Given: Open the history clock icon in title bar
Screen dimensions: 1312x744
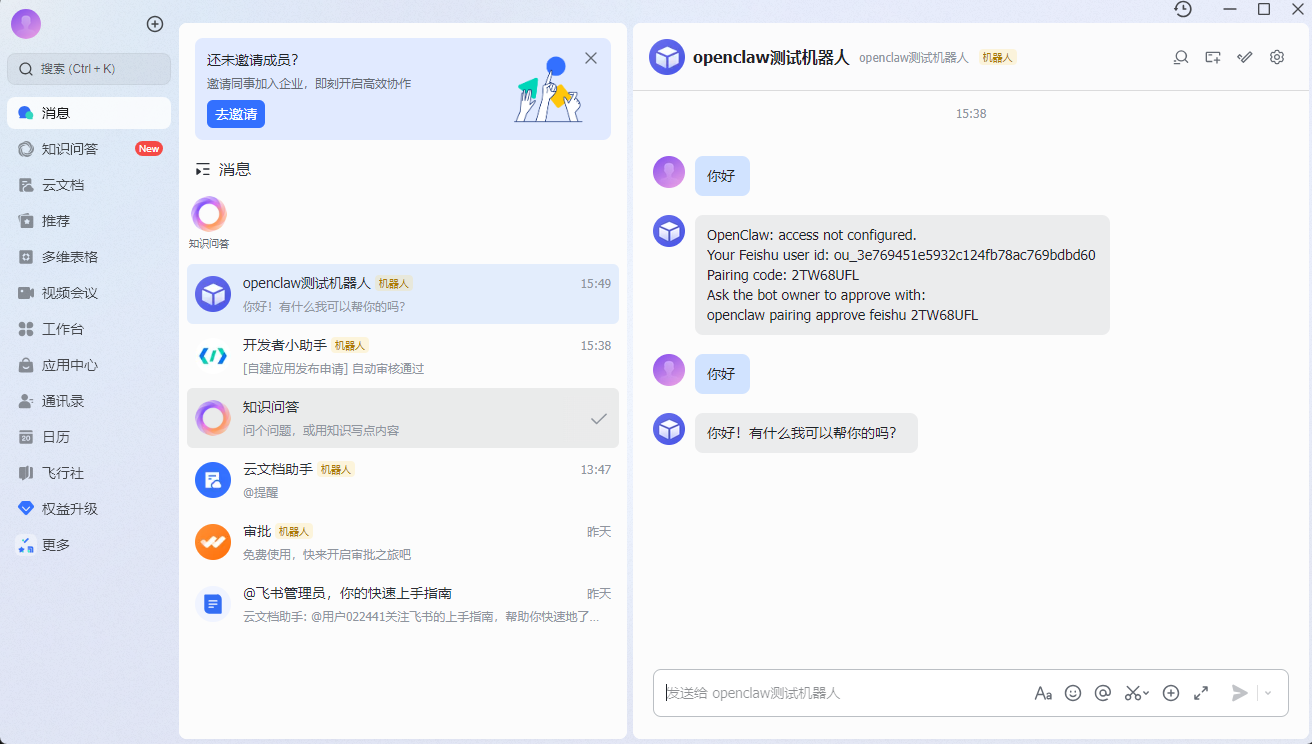Looking at the screenshot, I should [x=1183, y=9].
